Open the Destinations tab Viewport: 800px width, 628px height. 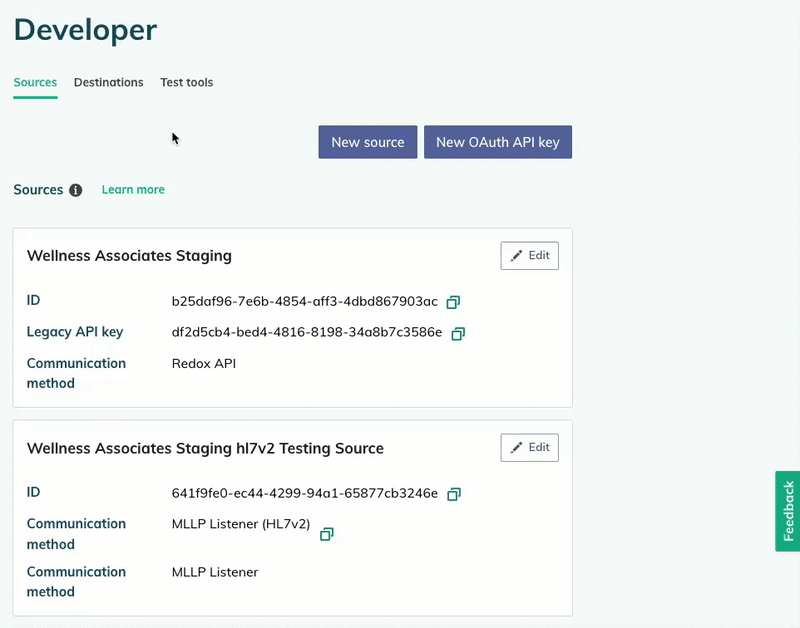pyautogui.click(x=109, y=82)
